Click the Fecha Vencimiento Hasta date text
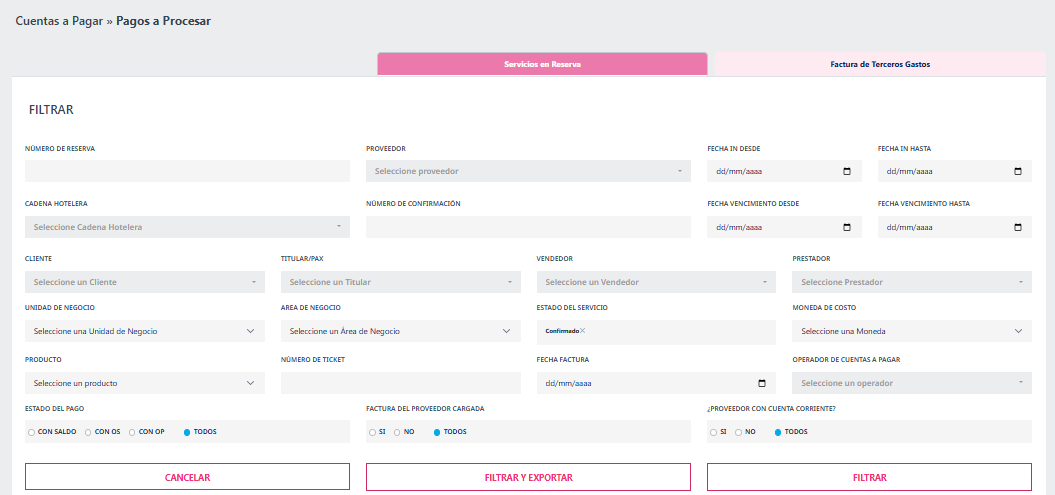Image resolution: width=1055 pixels, height=495 pixels. tap(910, 227)
